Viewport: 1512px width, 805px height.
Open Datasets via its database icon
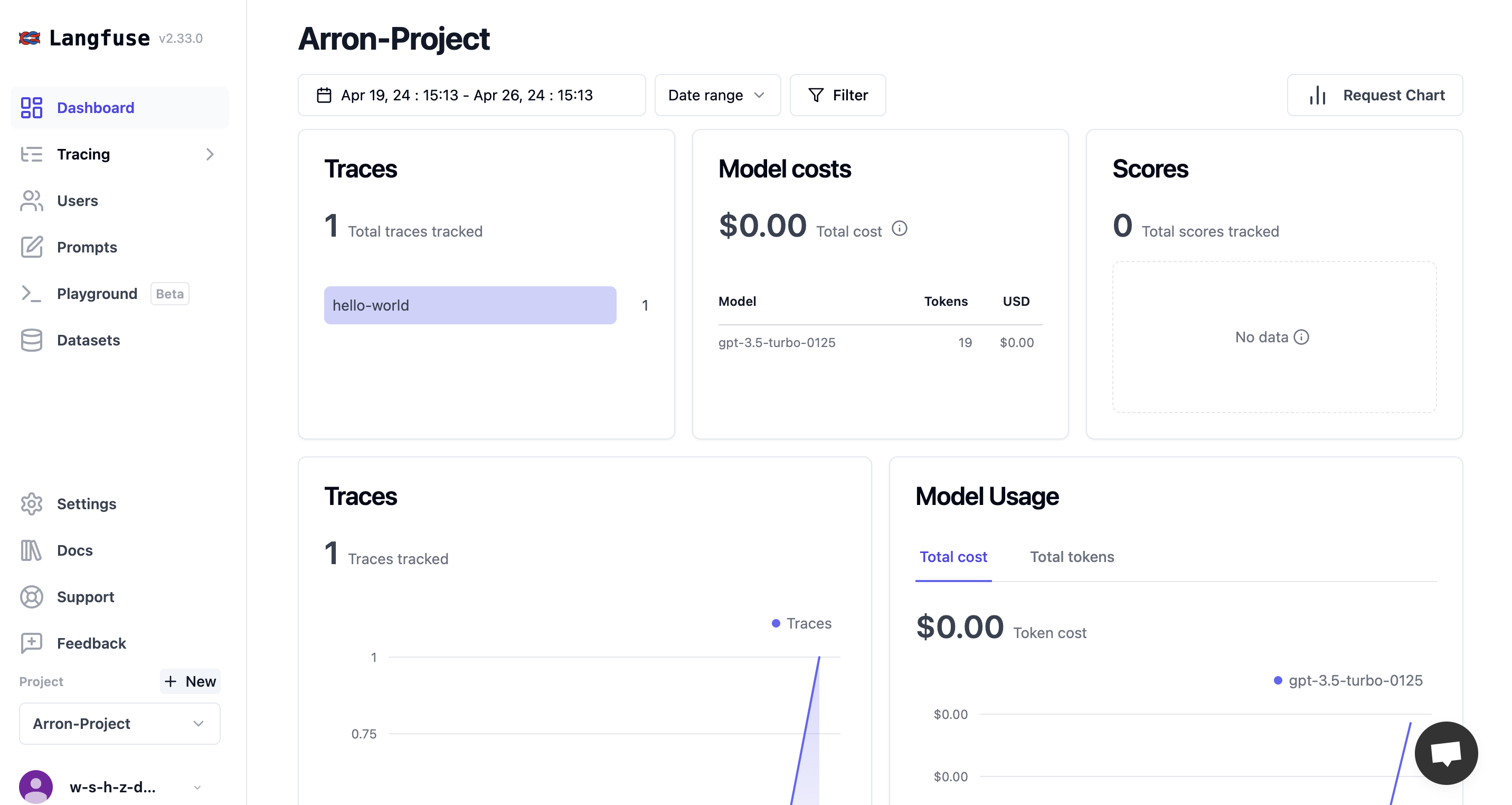(31, 340)
